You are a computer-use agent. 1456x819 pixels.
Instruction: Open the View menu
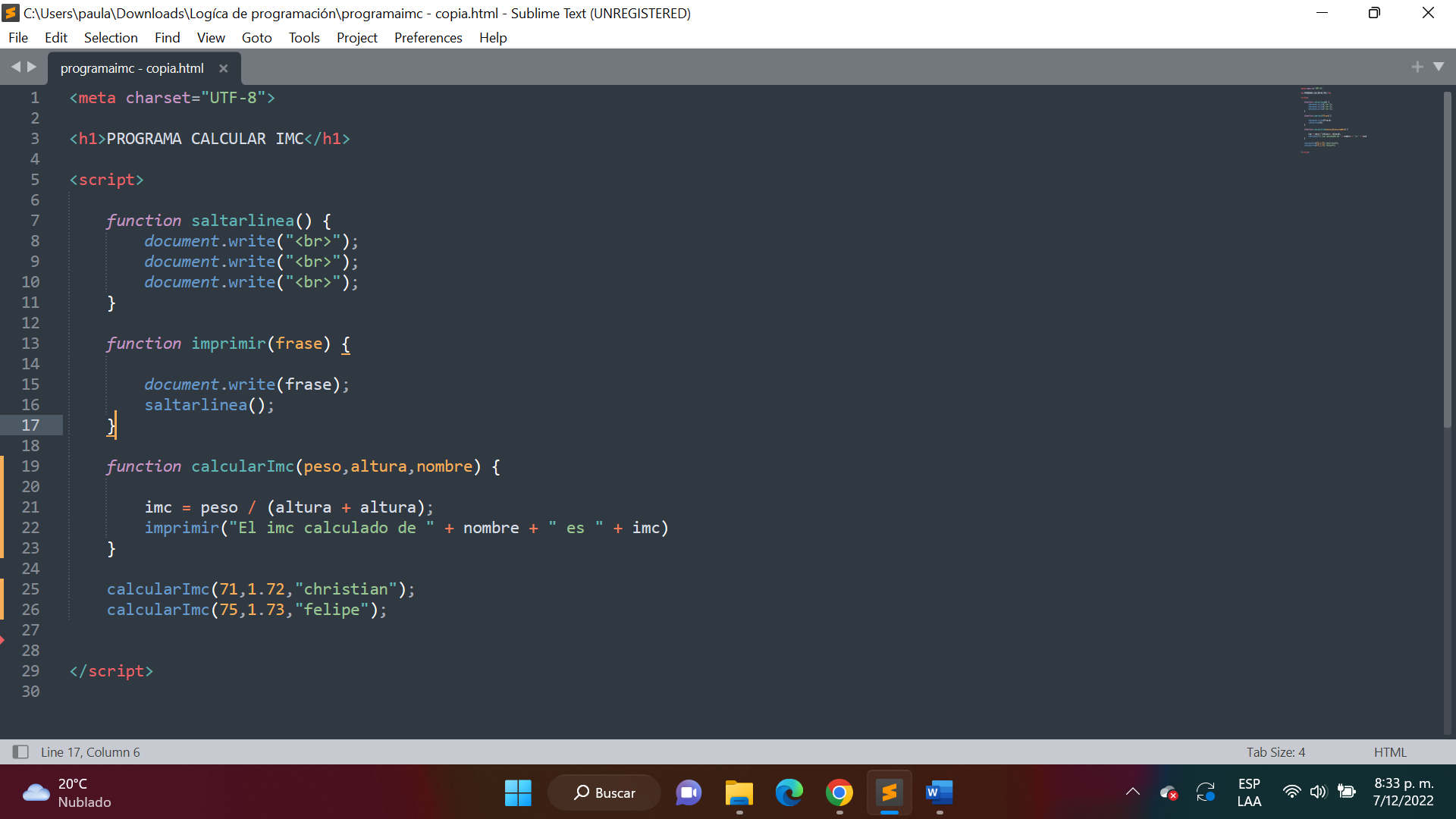211,38
